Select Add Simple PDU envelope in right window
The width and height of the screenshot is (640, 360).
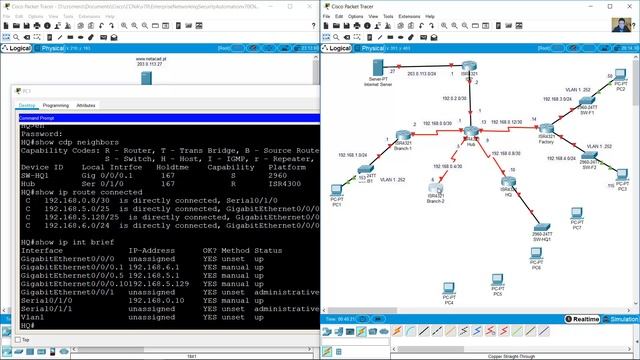click(x=423, y=37)
